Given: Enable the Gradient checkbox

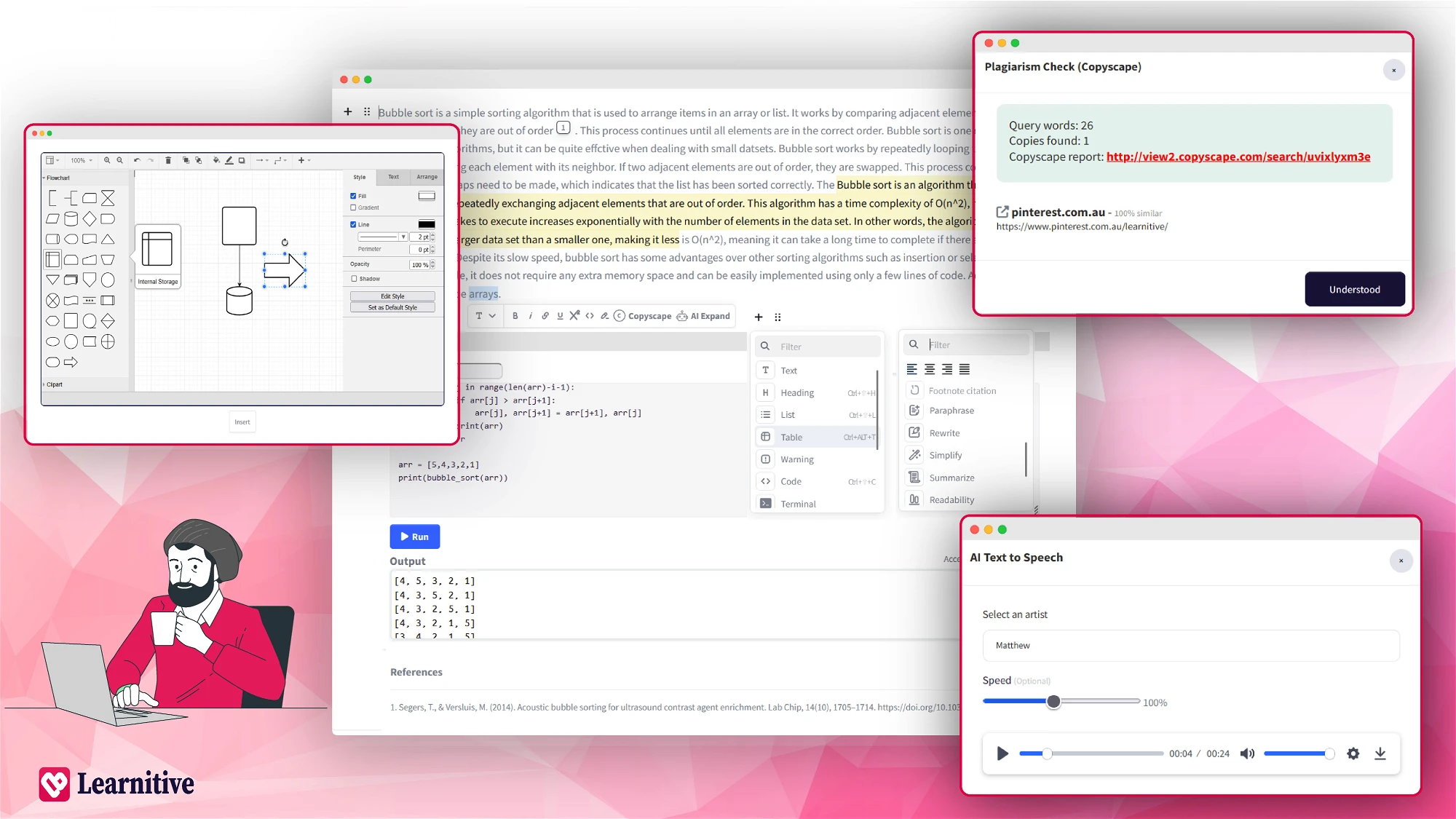Looking at the screenshot, I should click(x=353, y=207).
